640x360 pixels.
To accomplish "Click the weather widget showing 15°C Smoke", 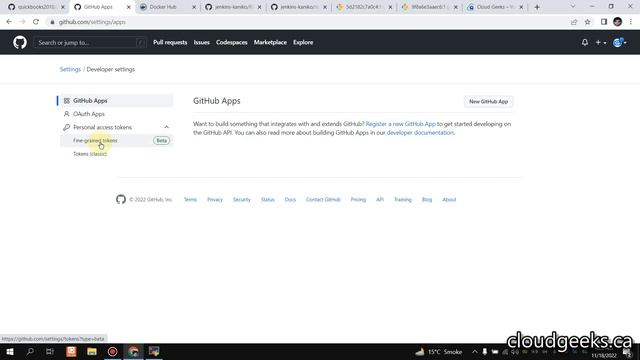I will (439, 351).
